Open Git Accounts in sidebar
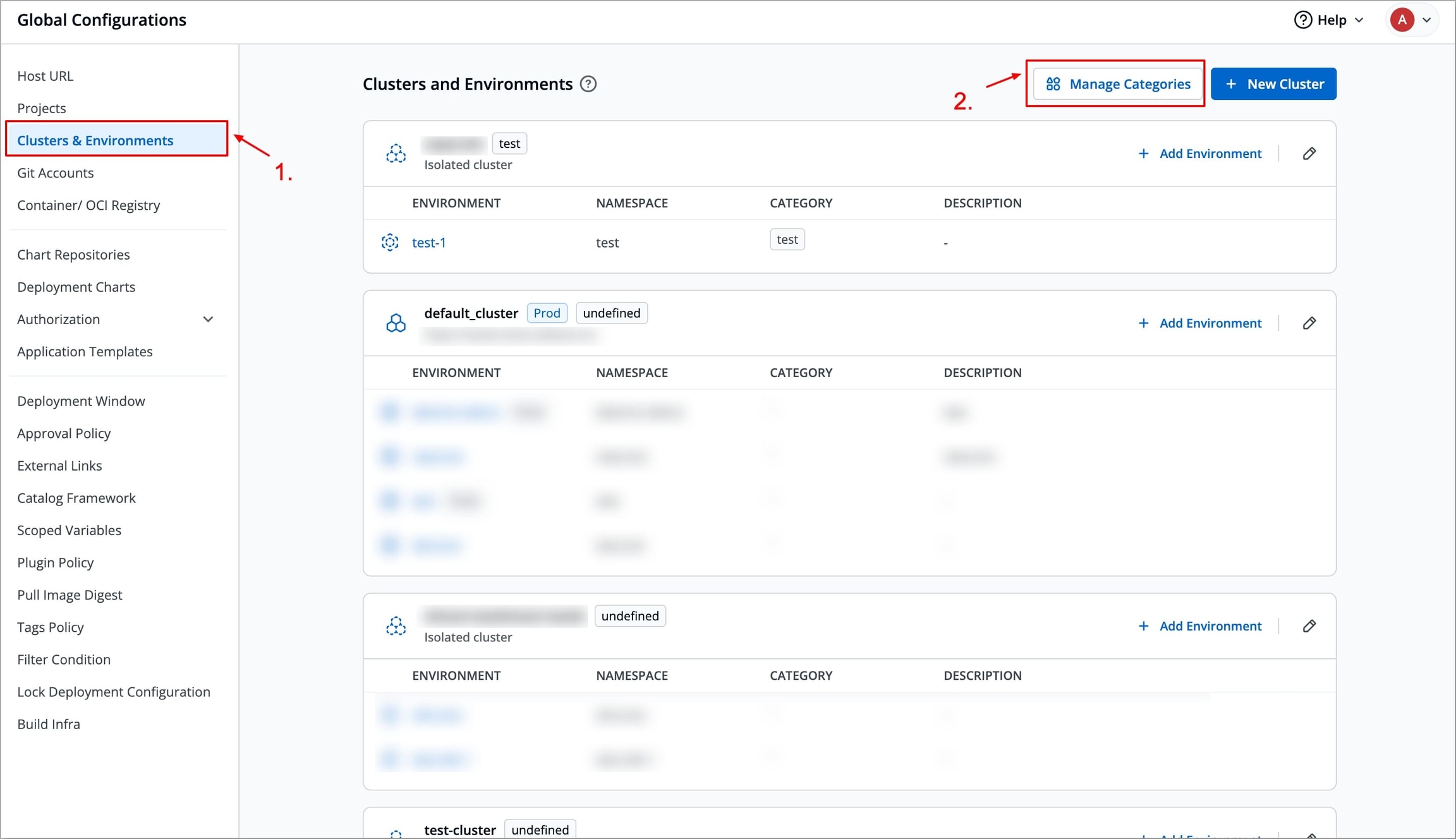The width and height of the screenshot is (1456, 839). click(x=56, y=172)
